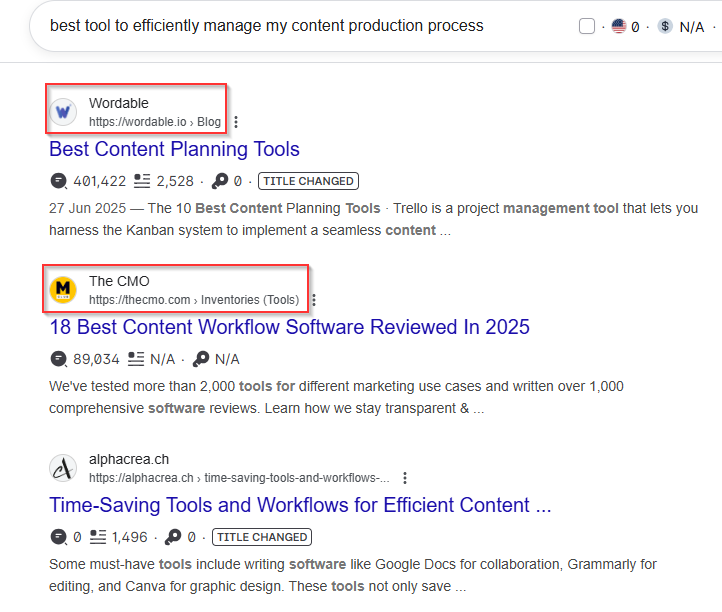The height and width of the screenshot is (612, 722).
Task: Tick the checkbox in the search bar
Action: point(587,26)
